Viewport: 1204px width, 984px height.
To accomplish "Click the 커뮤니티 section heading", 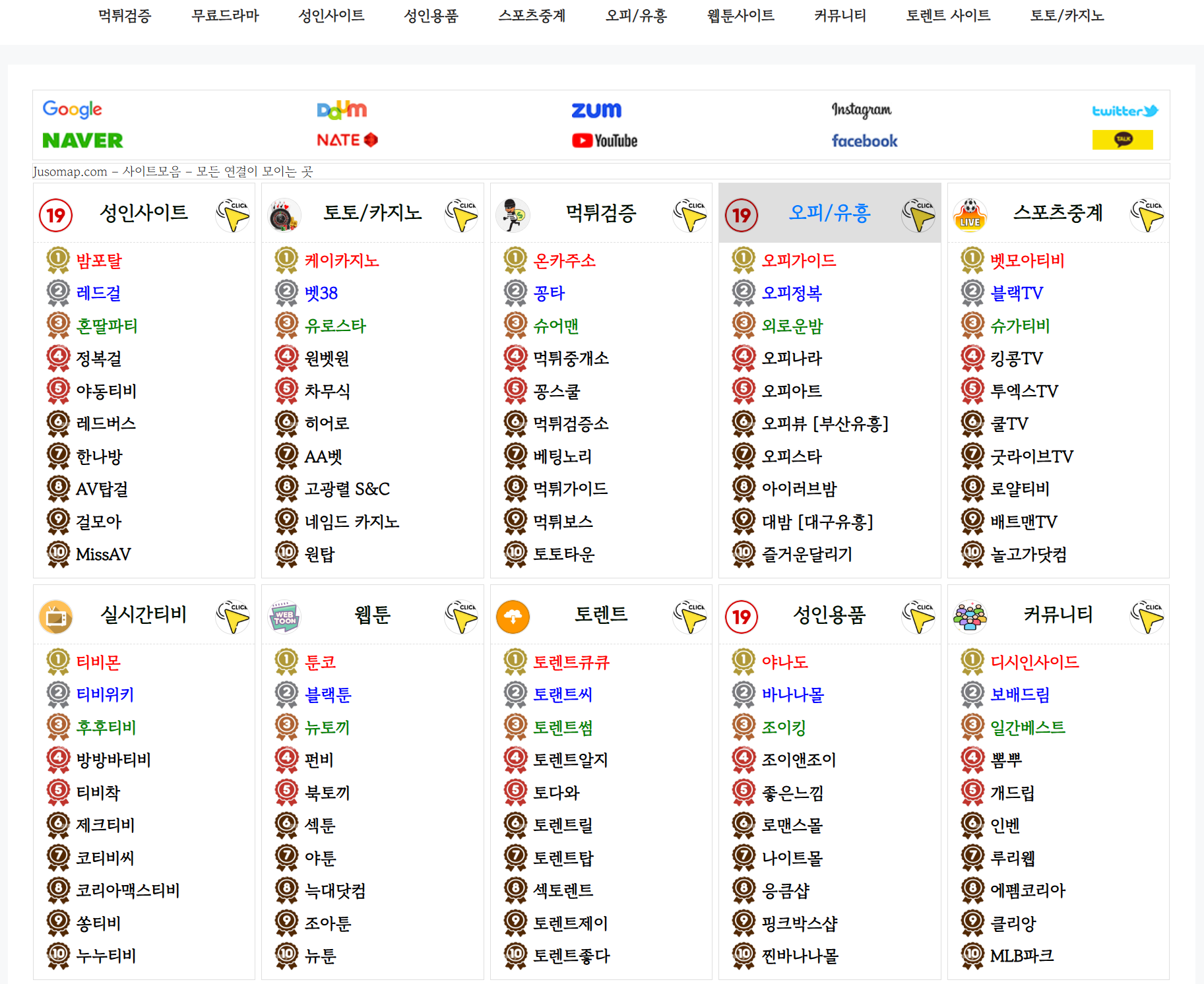I will (x=1058, y=615).
